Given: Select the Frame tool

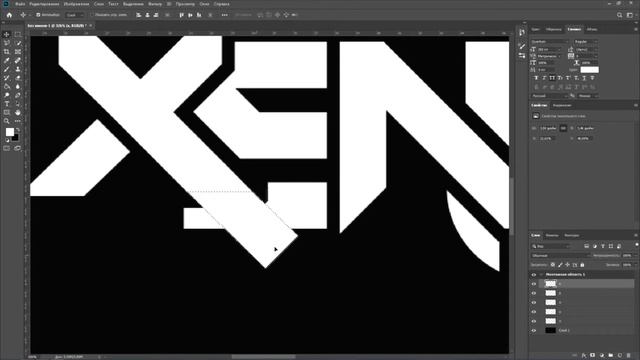Looking at the screenshot, I should click(18, 52).
